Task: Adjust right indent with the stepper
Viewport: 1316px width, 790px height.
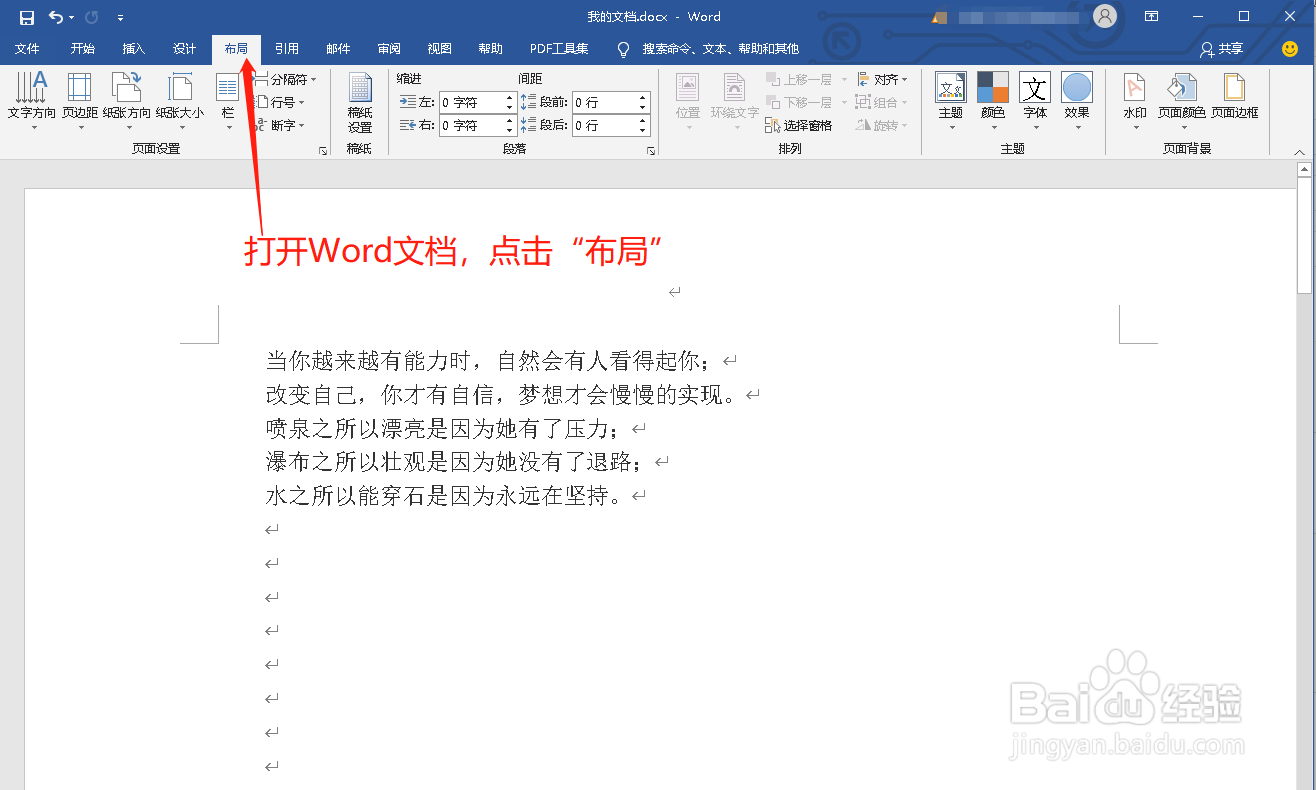Action: [510, 125]
